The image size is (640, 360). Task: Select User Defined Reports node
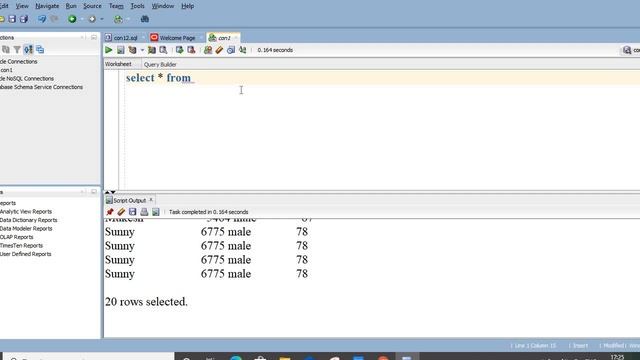pyautogui.click(x=26, y=254)
